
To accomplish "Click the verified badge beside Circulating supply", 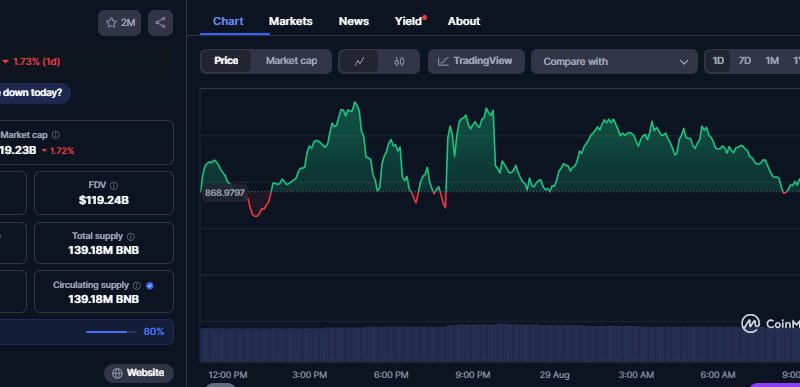I will (149, 286).
